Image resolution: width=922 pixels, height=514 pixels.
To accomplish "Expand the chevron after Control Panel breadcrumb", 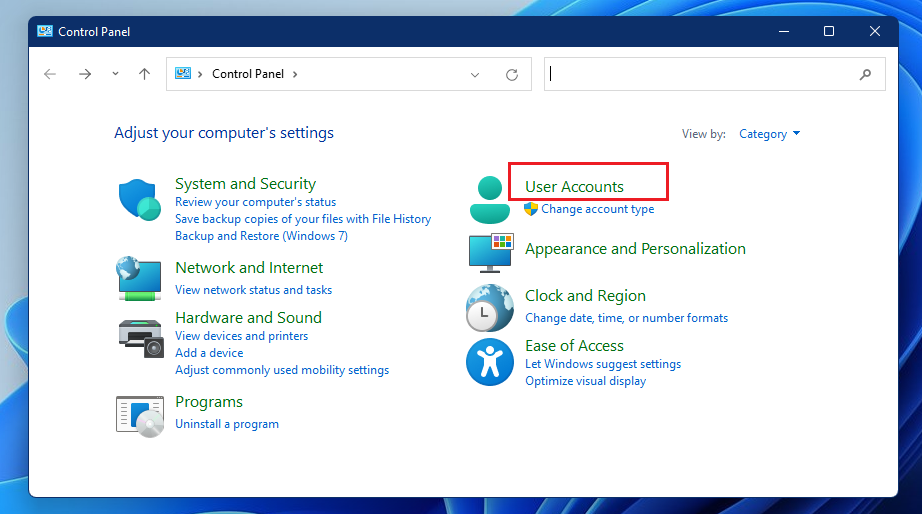I will (x=295, y=74).
